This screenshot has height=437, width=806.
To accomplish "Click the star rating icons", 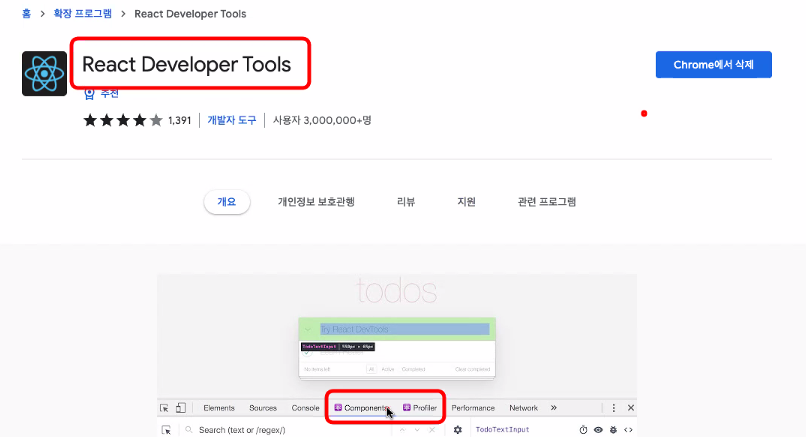I will coord(123,120).
